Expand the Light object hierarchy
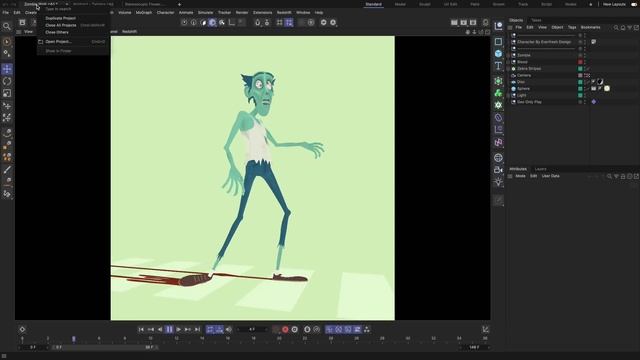The height and width of the screenshot is (360, 640). [x=509, y=95]
